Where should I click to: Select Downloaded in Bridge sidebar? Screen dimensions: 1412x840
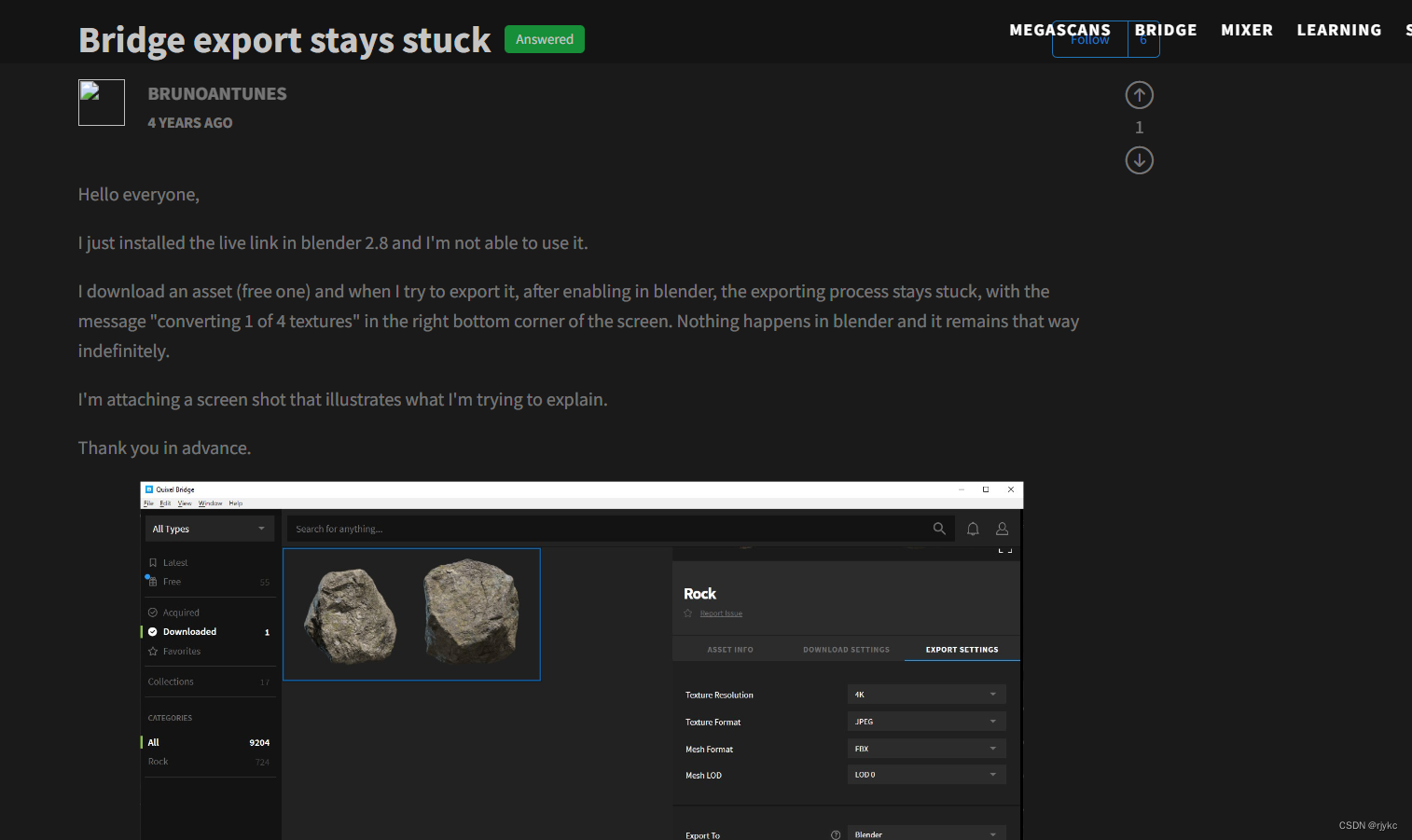[x=189, y=632]
